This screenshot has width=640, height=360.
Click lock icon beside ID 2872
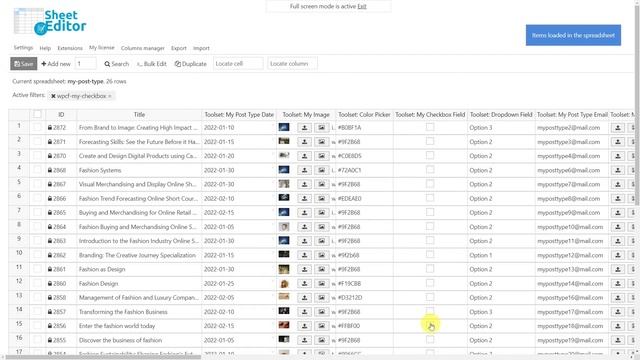click(50, 128)
